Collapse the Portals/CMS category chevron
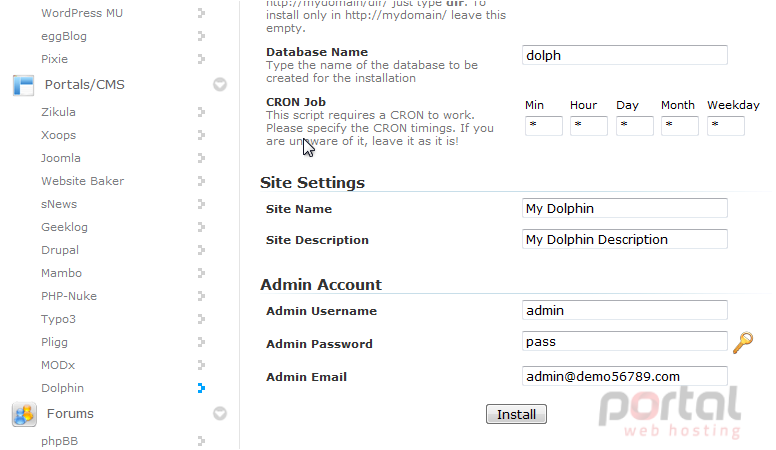The image size is (776, 450). coord(220,85)
